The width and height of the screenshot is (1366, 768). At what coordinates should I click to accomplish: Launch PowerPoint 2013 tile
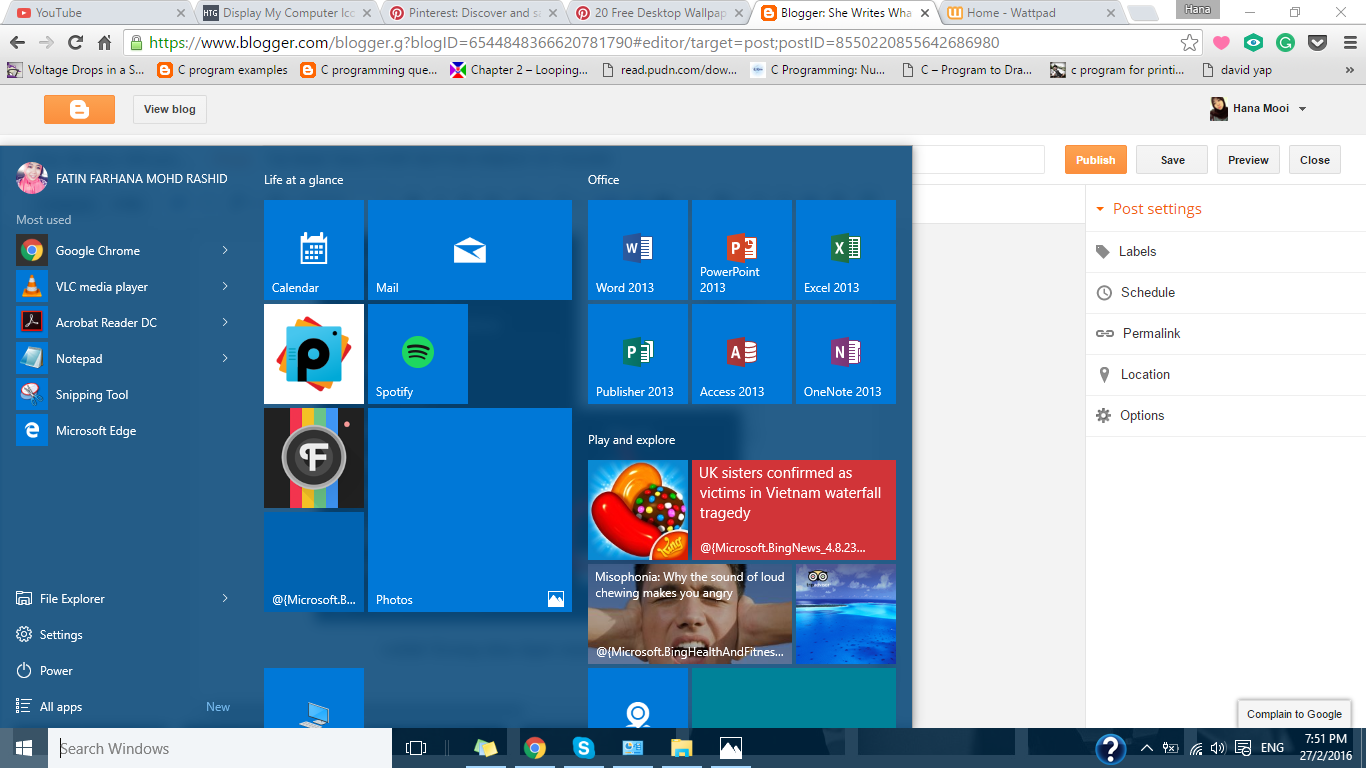[742, 250]
